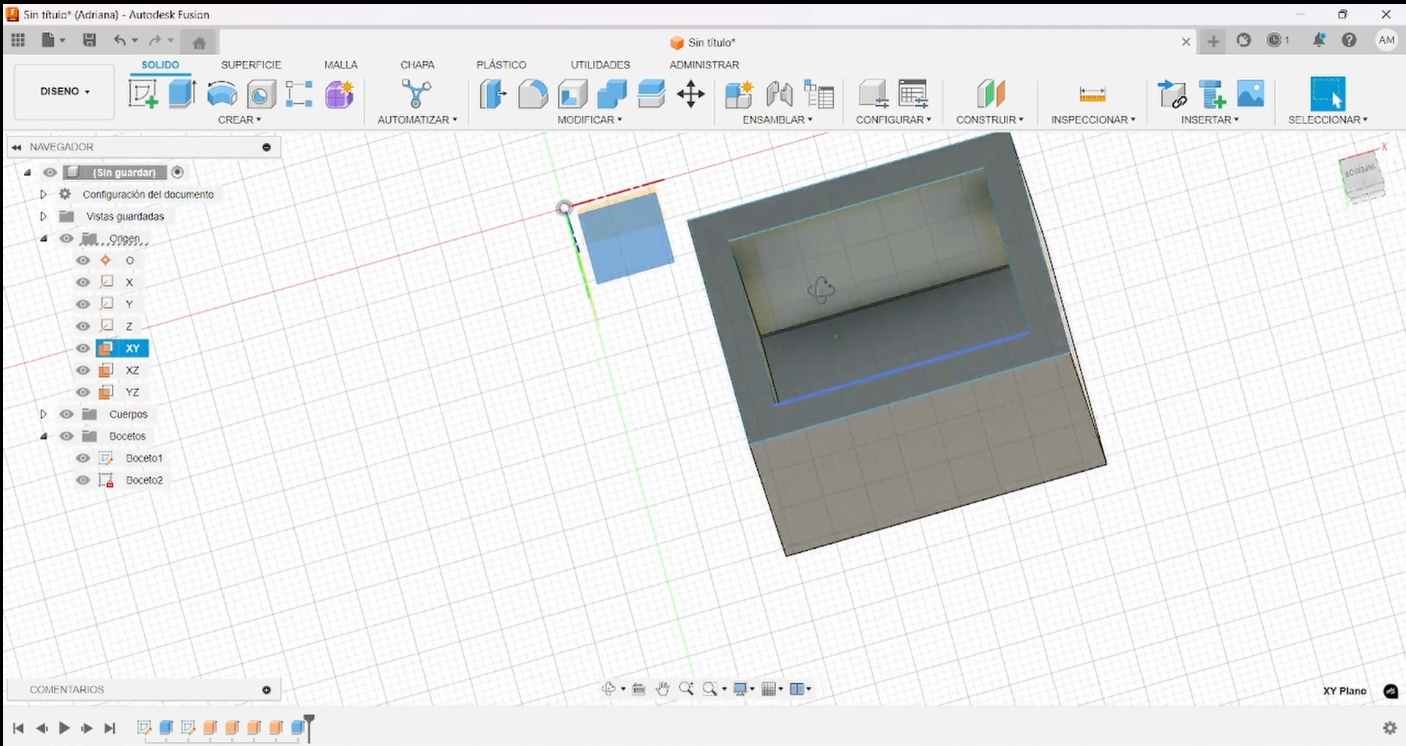This screenshot has height=746, width=1406.
Task: Open Insert McMaster-Carr Component icon
Action: pyautogui.click(x=1212, y=94)
